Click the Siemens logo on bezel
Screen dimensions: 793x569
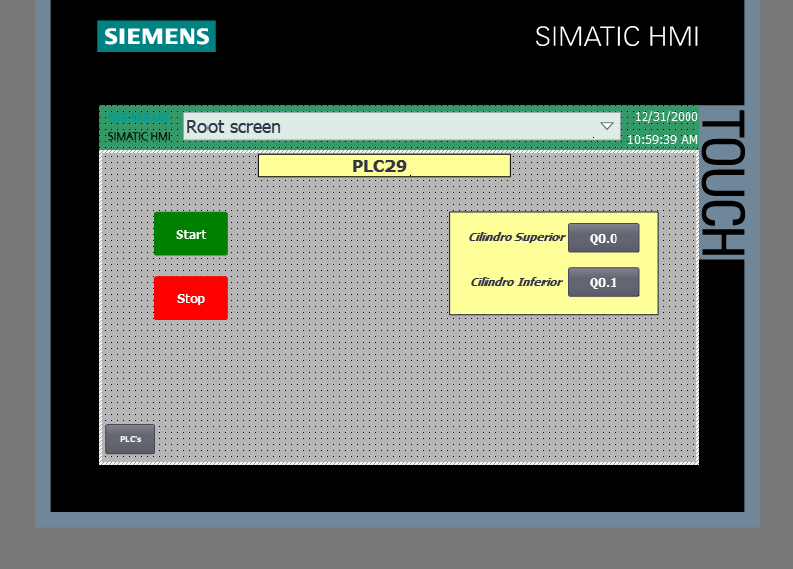(156, 36)
